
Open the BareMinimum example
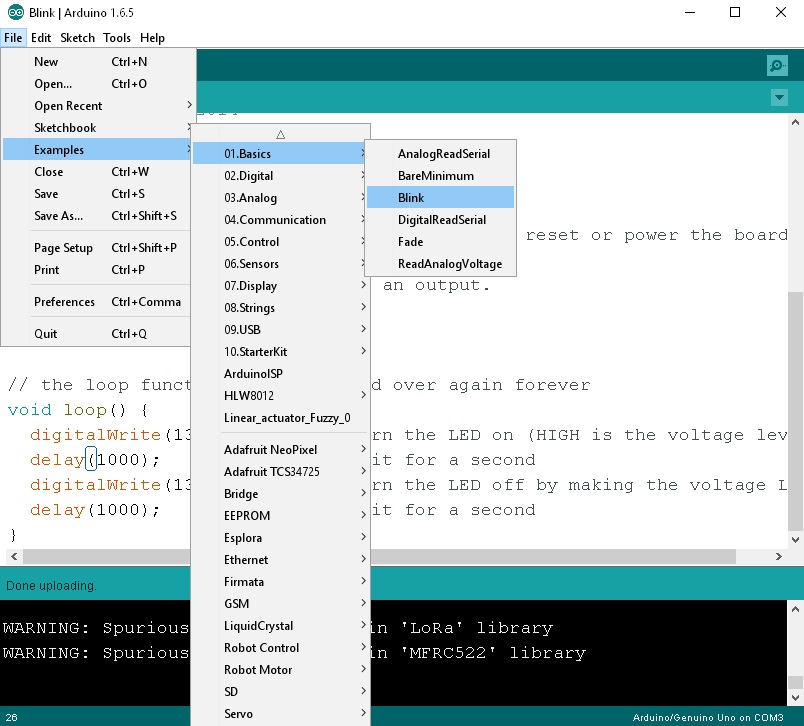(x=440, y=176)
